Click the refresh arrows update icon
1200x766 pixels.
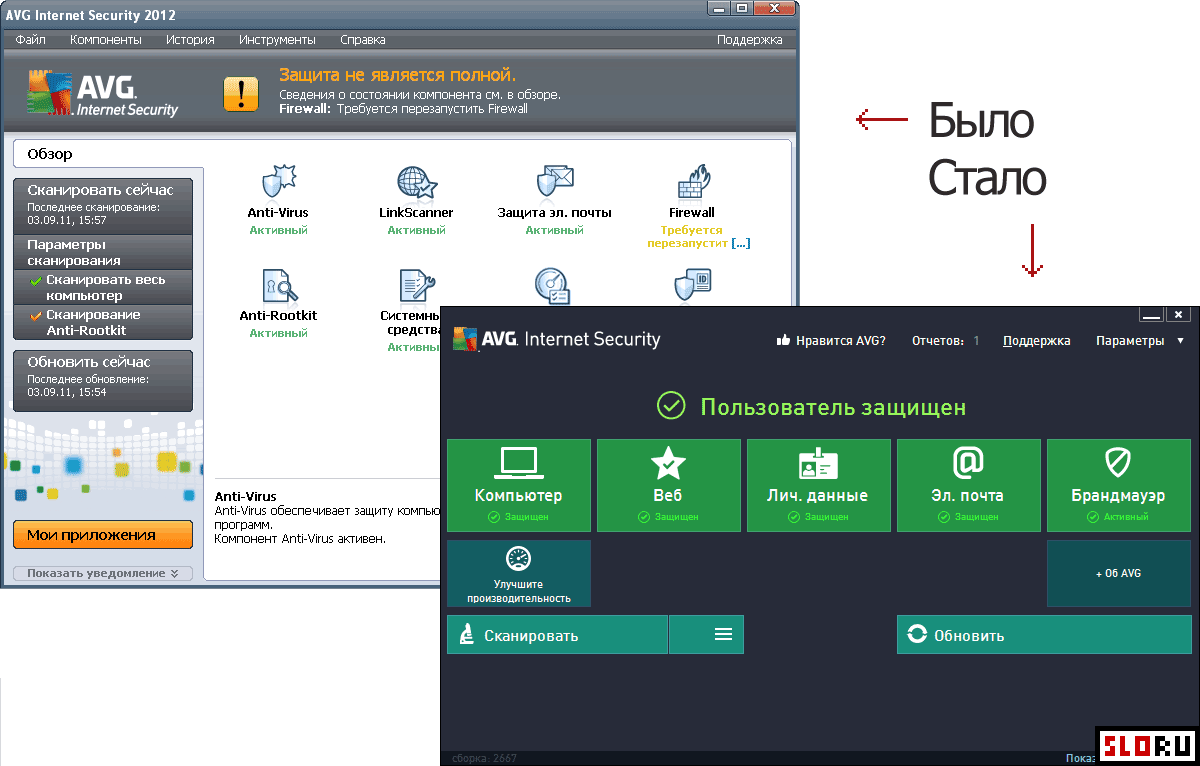click(916, 635)
